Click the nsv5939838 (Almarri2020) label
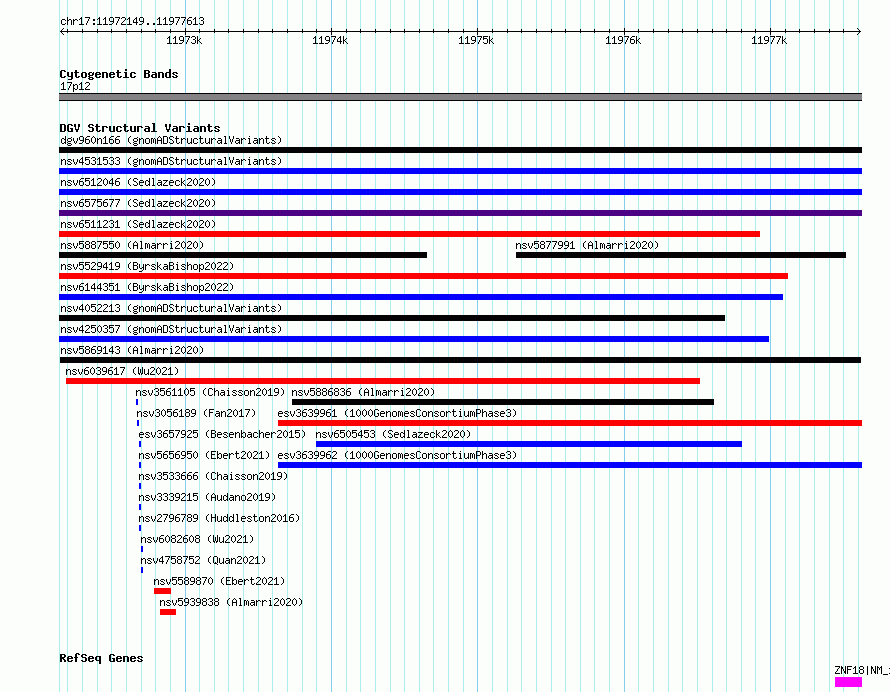890x692 pixels. coord(231,602)
